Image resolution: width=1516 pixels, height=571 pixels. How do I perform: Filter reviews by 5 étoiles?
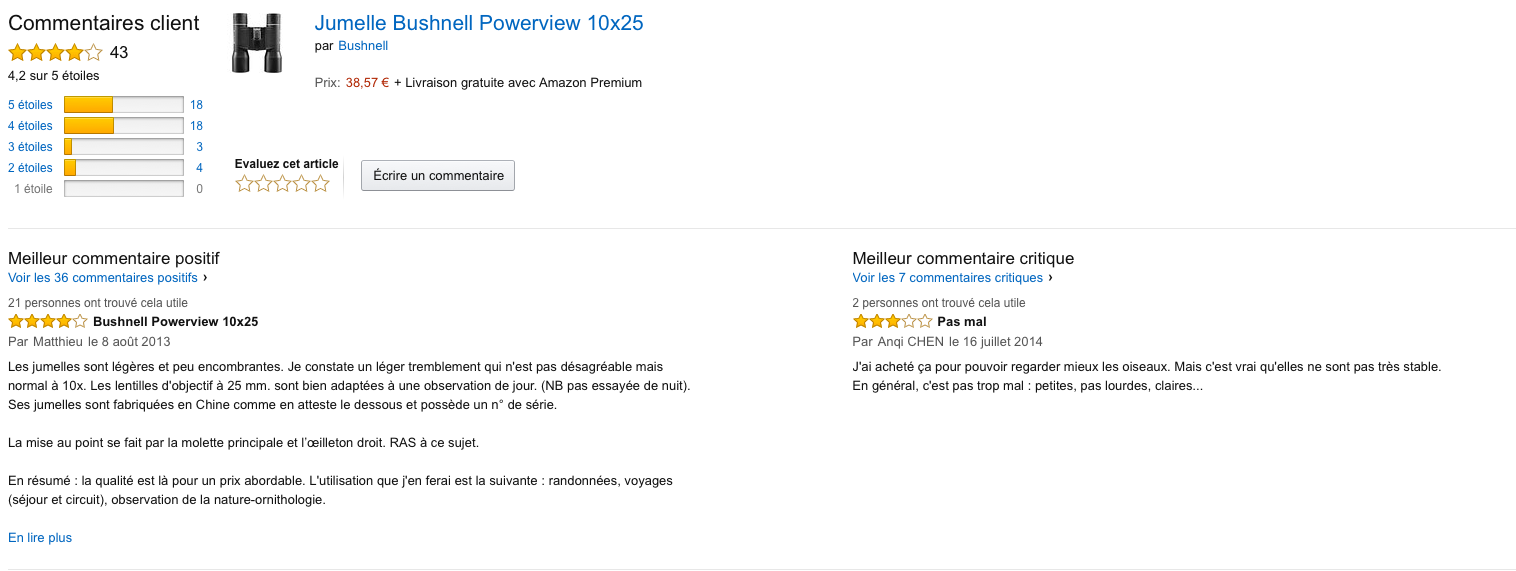coord(30,105)
